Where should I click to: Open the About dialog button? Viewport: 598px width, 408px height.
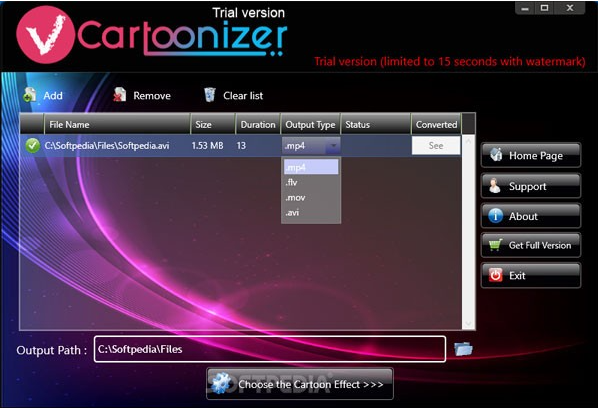[x=530, y=216]
